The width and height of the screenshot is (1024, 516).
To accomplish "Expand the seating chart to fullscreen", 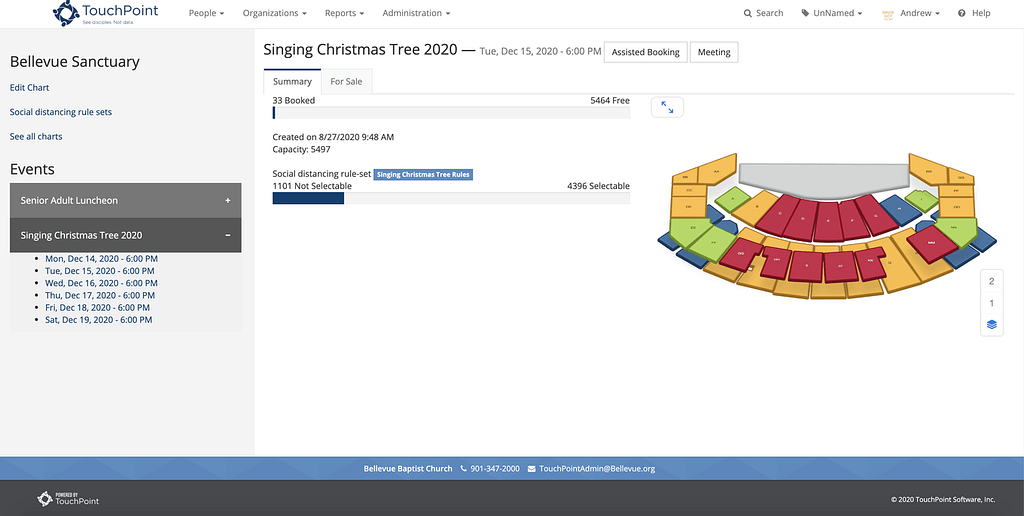I will point(667,107).
